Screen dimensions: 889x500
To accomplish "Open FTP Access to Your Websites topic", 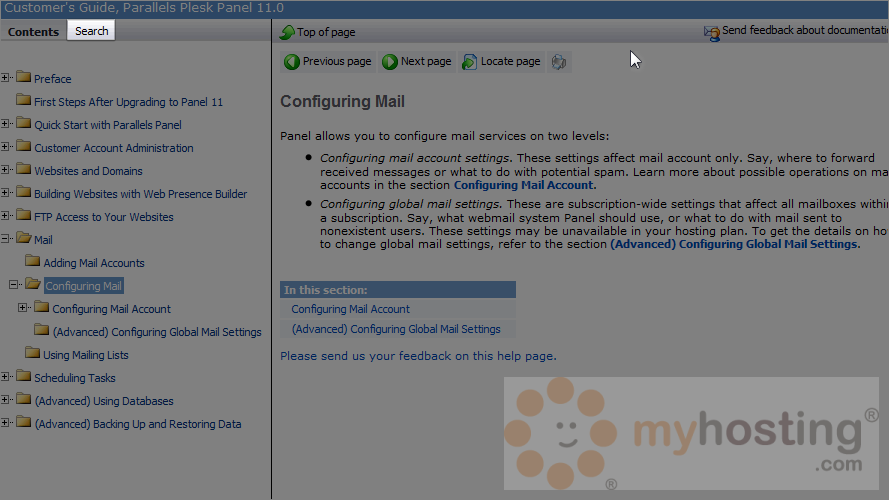I will coord(104,217).
